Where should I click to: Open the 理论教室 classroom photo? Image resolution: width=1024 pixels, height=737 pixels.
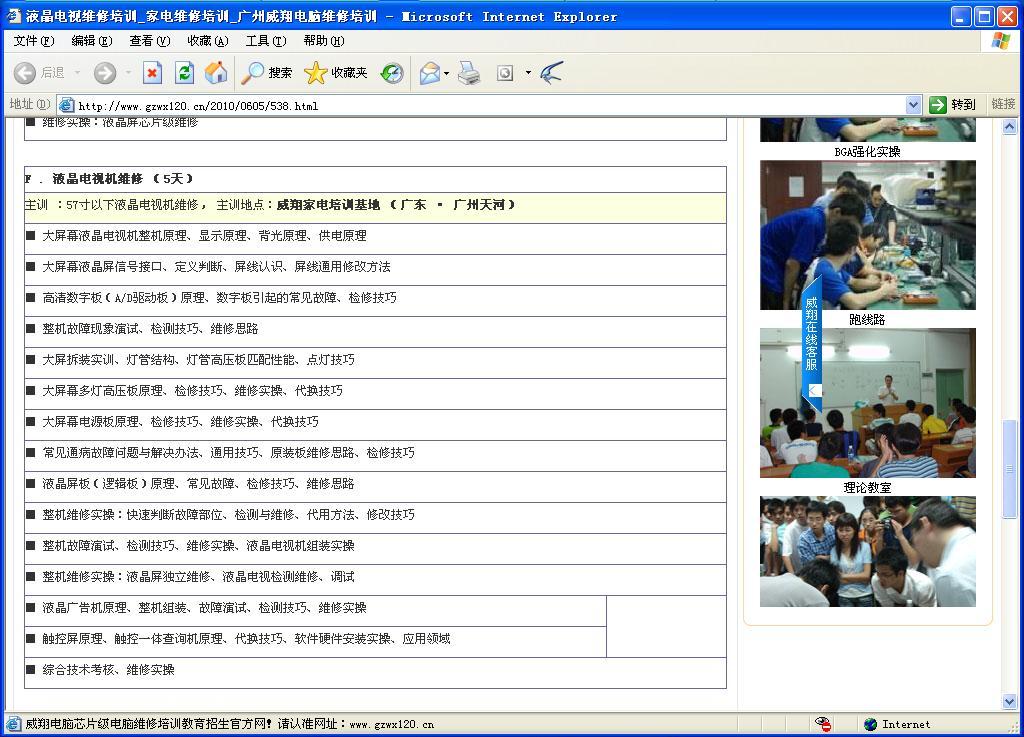(x=867, y=403)
